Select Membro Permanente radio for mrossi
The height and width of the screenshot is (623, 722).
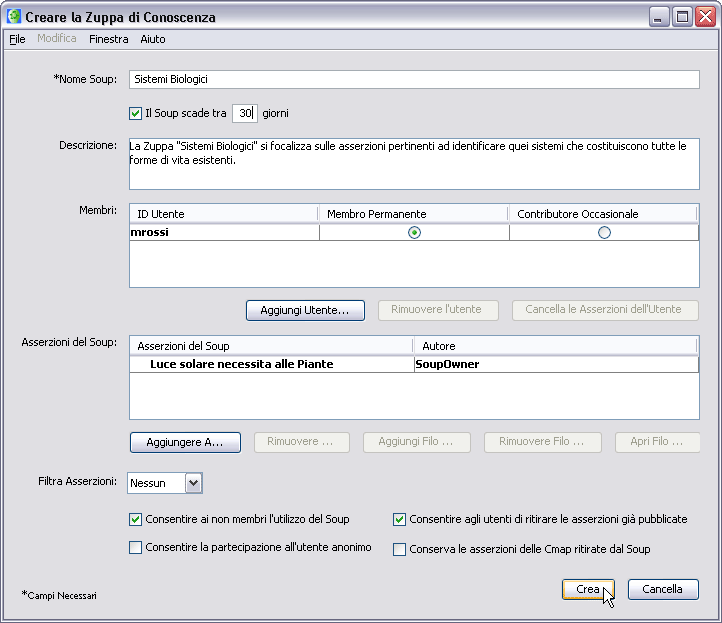pyautogui.click(x=414, y=233)
